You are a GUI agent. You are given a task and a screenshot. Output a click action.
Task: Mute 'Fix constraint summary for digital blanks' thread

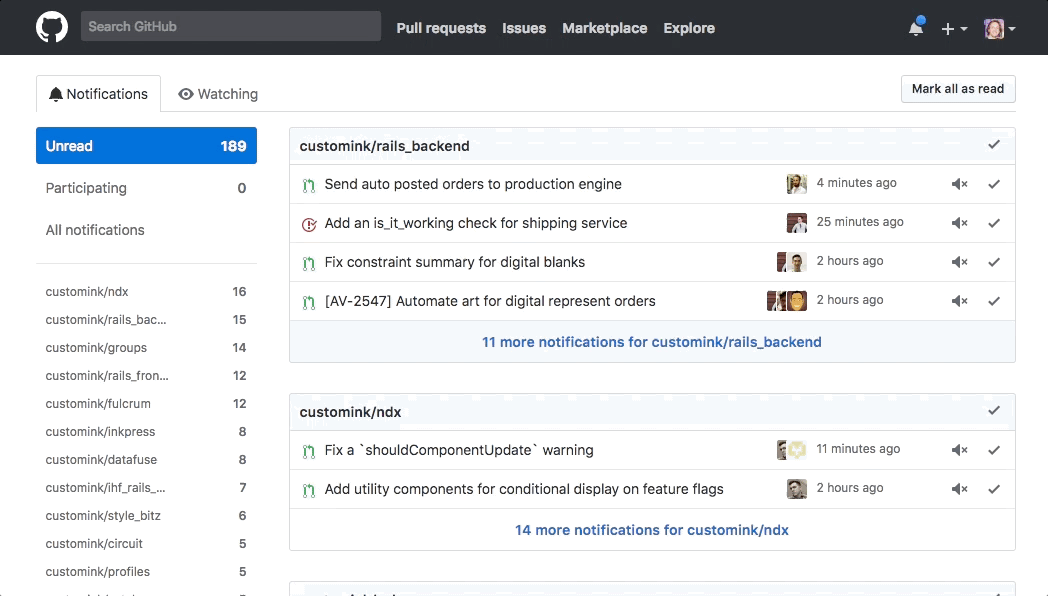[x=959, y=262]
